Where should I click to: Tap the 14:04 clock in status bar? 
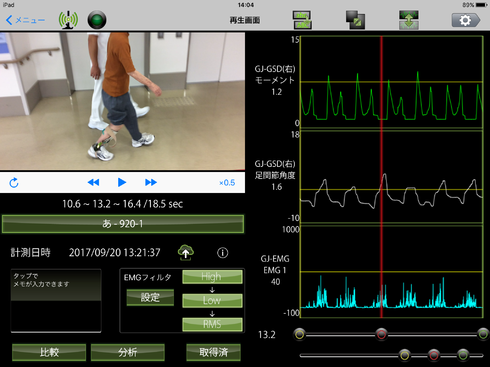[246, 5]
